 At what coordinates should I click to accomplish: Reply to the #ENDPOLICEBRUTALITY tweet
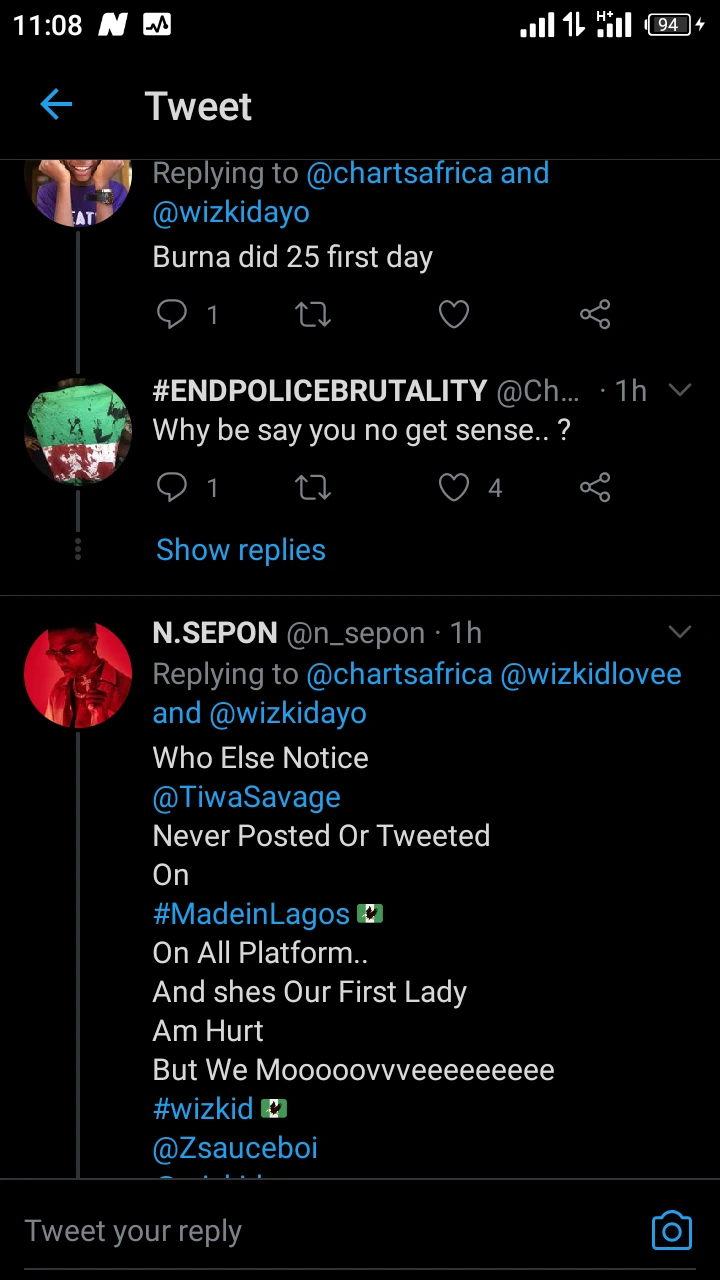point(172,488)
